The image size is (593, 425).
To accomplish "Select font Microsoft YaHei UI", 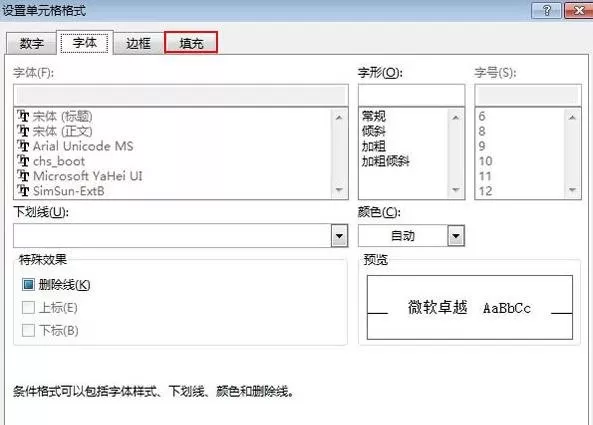I will (x=88, y=176).
